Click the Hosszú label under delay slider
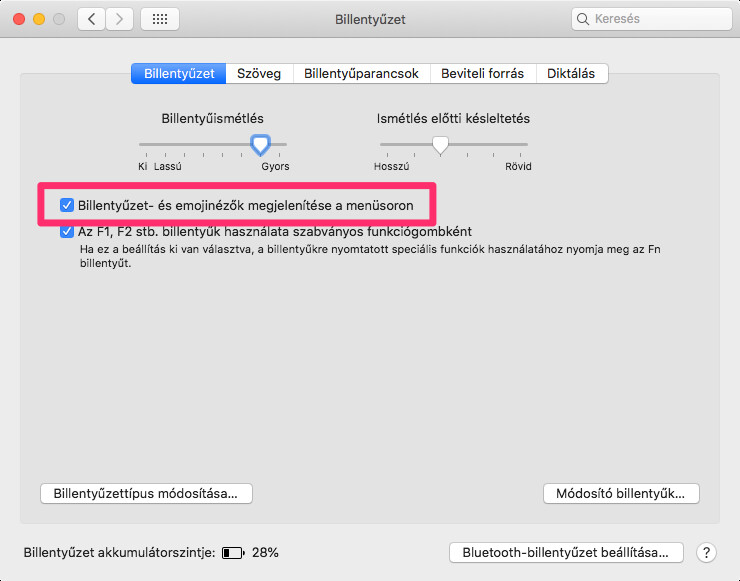 [392, 167]
